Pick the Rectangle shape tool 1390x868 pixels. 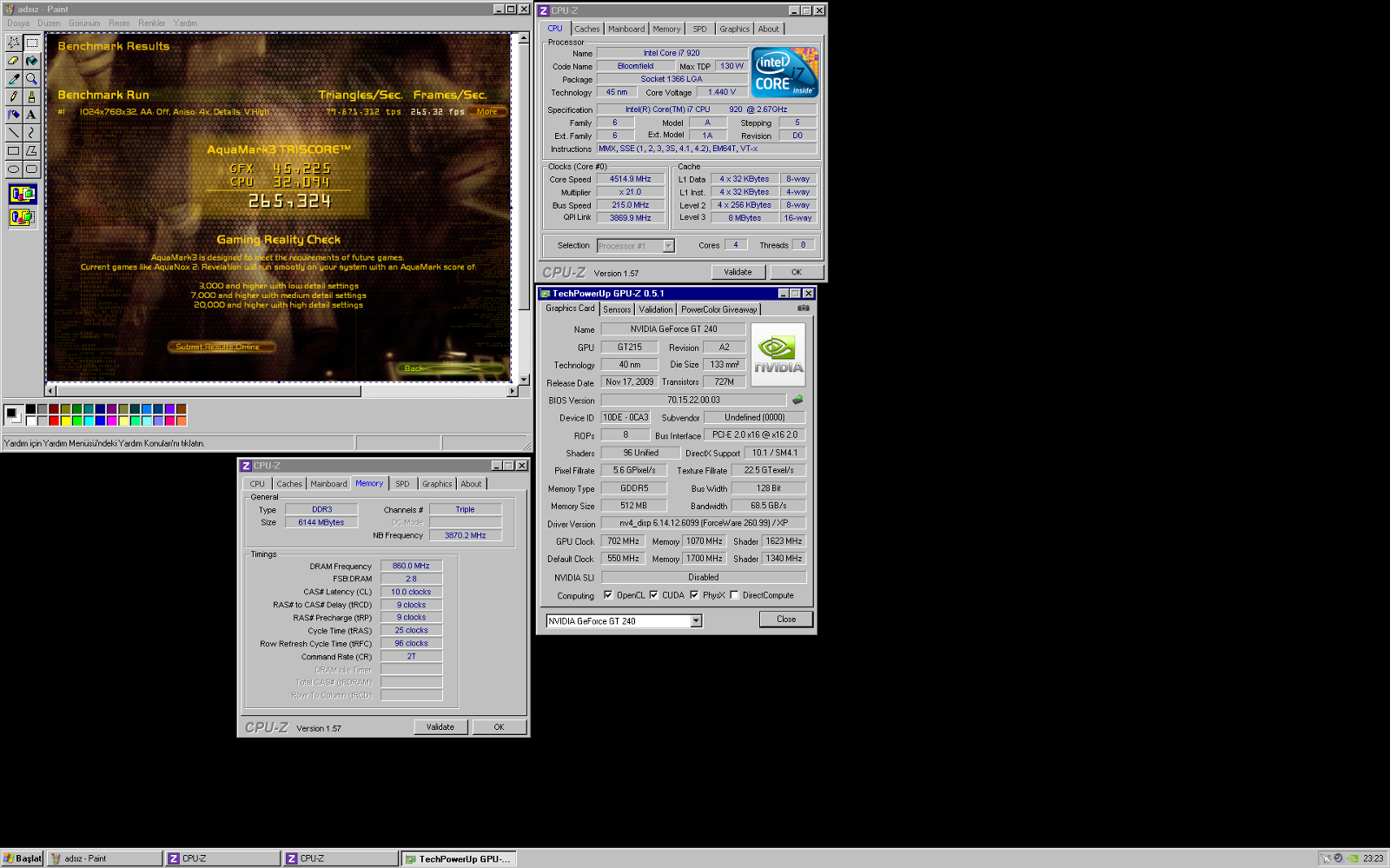coord(13,151)
